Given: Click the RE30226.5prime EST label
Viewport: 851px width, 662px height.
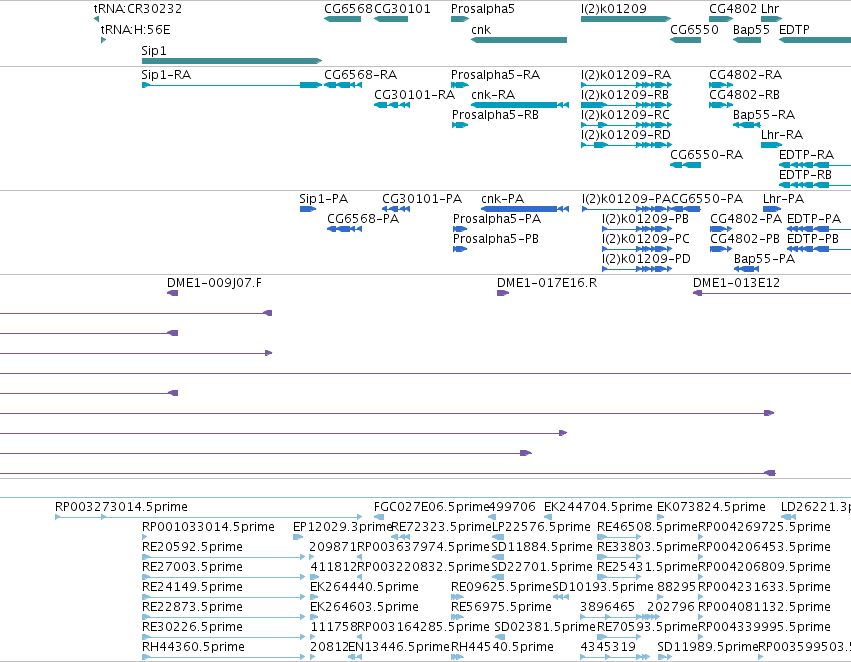Looking at the screenshot, I should point(192,627).
